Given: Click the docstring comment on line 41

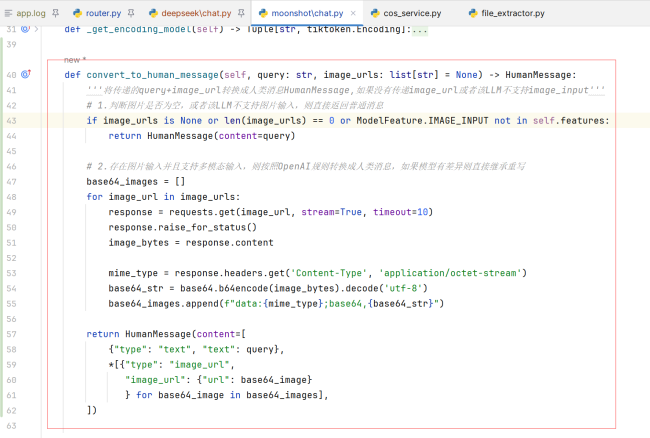Looking at the screenshot, I should pyautogui.click(x=345, y=90).
